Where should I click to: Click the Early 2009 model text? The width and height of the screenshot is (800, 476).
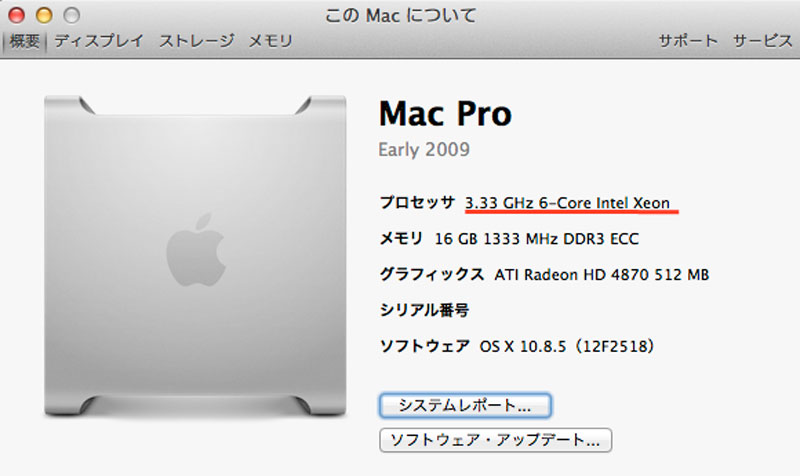424,149
